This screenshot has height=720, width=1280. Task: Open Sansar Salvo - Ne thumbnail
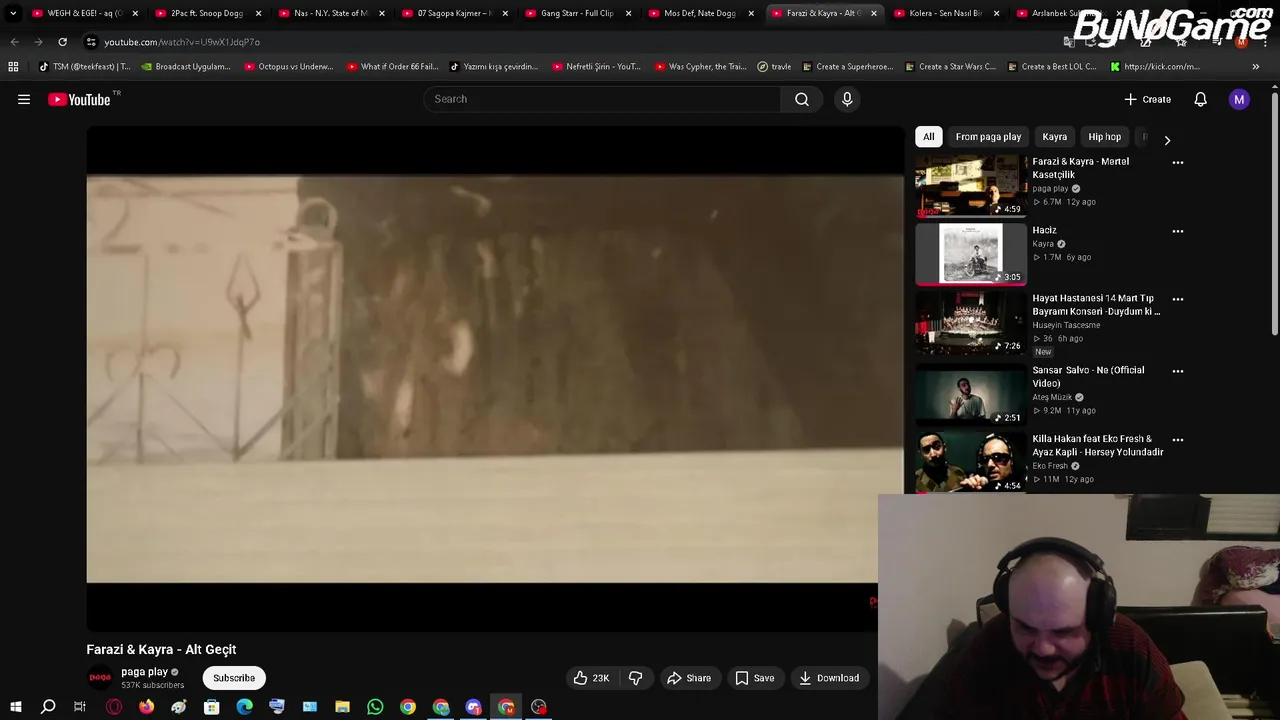[x=971, y=394]
